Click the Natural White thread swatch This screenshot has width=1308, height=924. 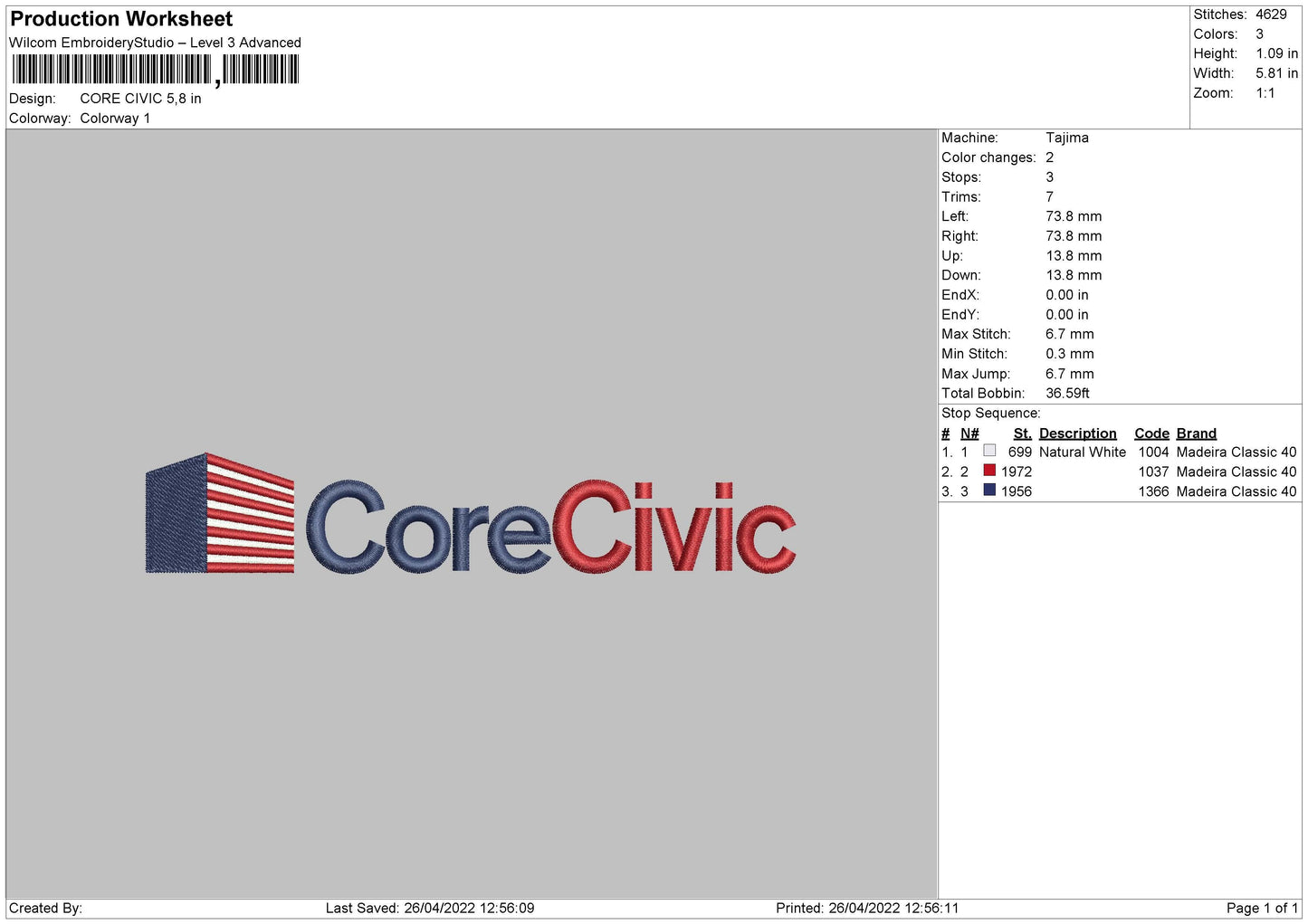989,452
